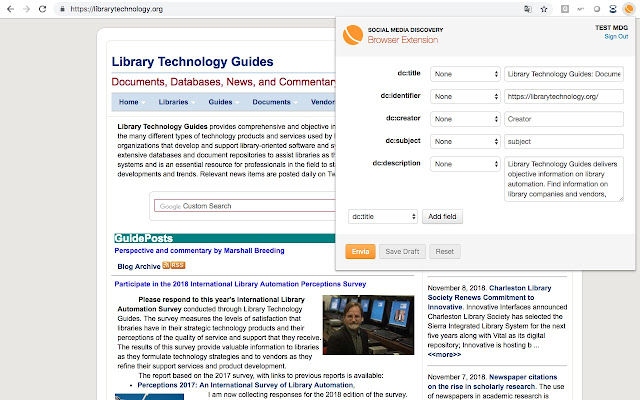The width and height of the screenshot is (640, 400).
Task: Open the field selector dropdown showing dc:title
Action: tap(383, 216)
